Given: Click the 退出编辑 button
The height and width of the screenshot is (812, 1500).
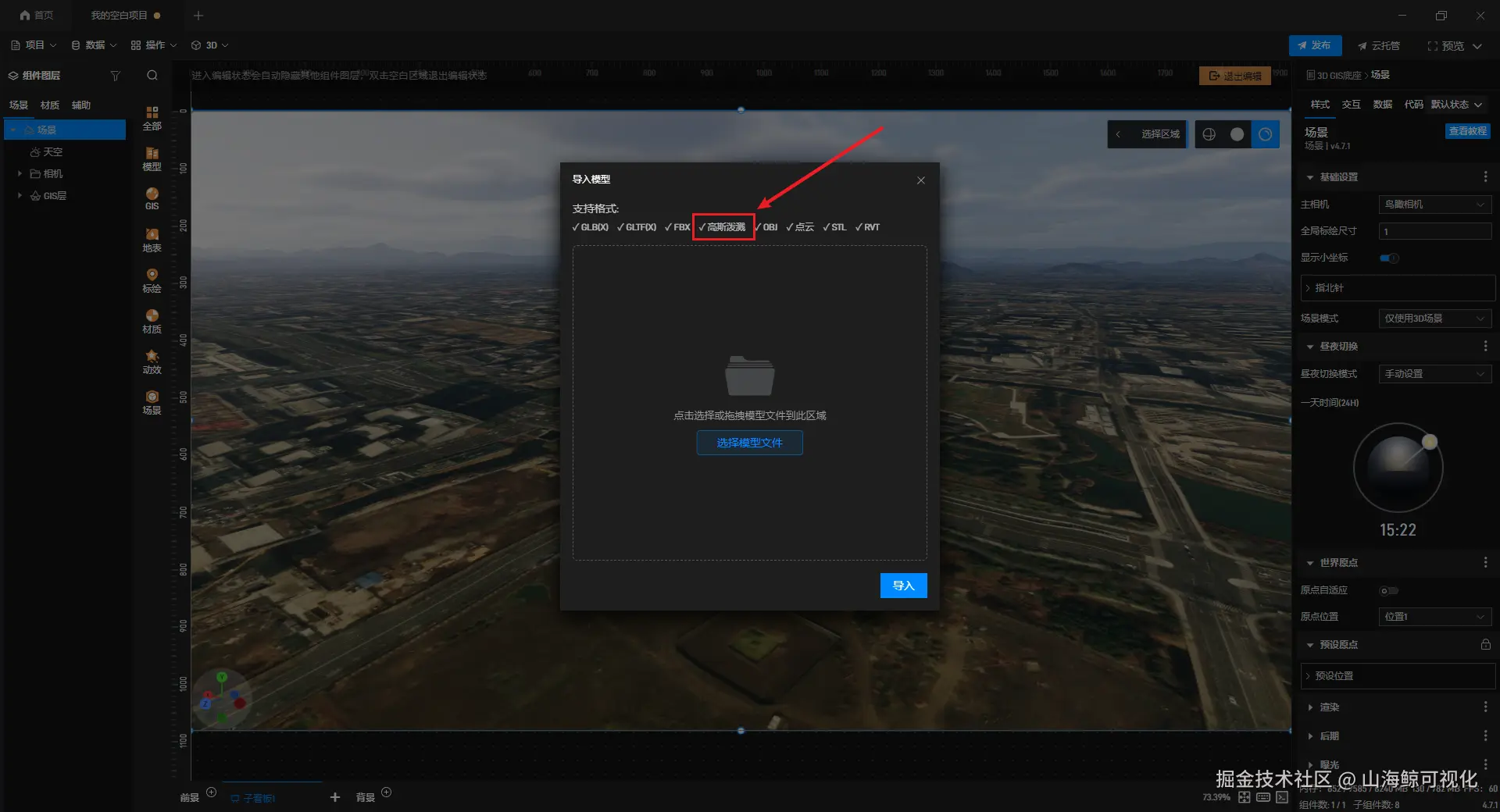Looking at the screenshot, I should [x=1235, y=76].
